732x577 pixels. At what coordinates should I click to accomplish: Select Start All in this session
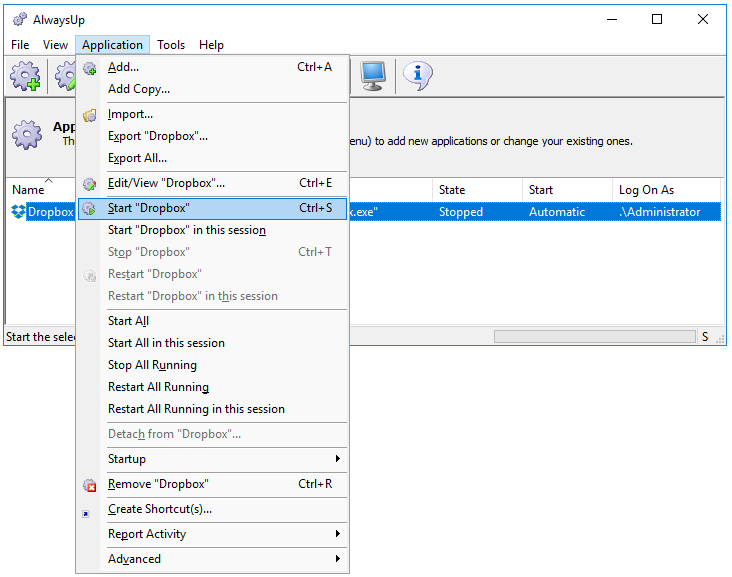coord(212,343)
